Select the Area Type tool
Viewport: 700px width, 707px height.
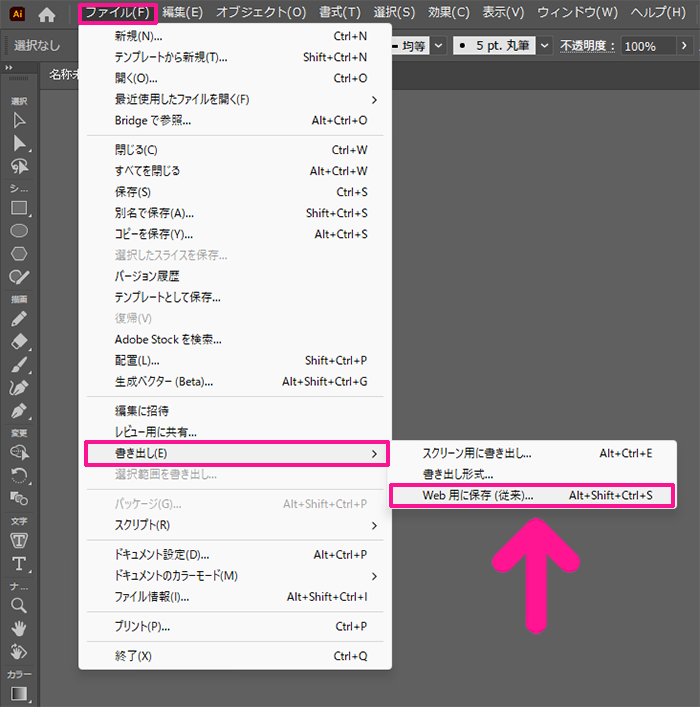click(19, 540)
